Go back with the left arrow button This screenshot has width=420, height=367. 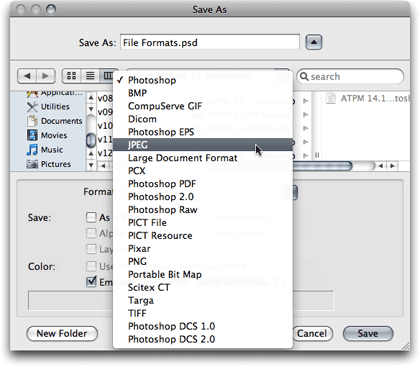[x=27, y=76]
